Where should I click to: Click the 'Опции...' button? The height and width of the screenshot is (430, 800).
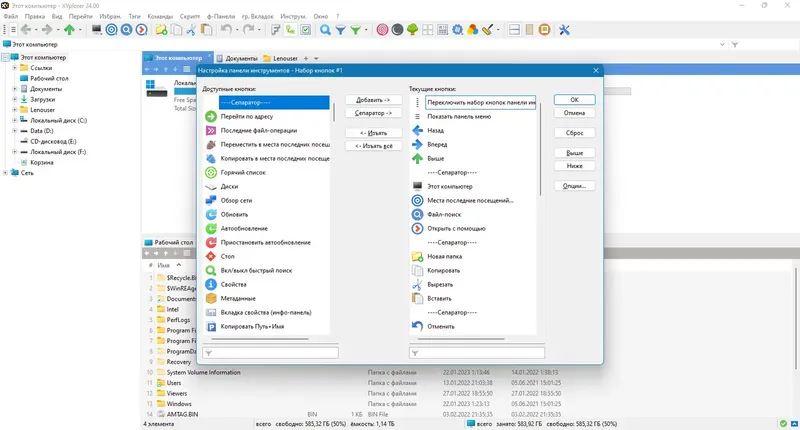click(574, 186)
